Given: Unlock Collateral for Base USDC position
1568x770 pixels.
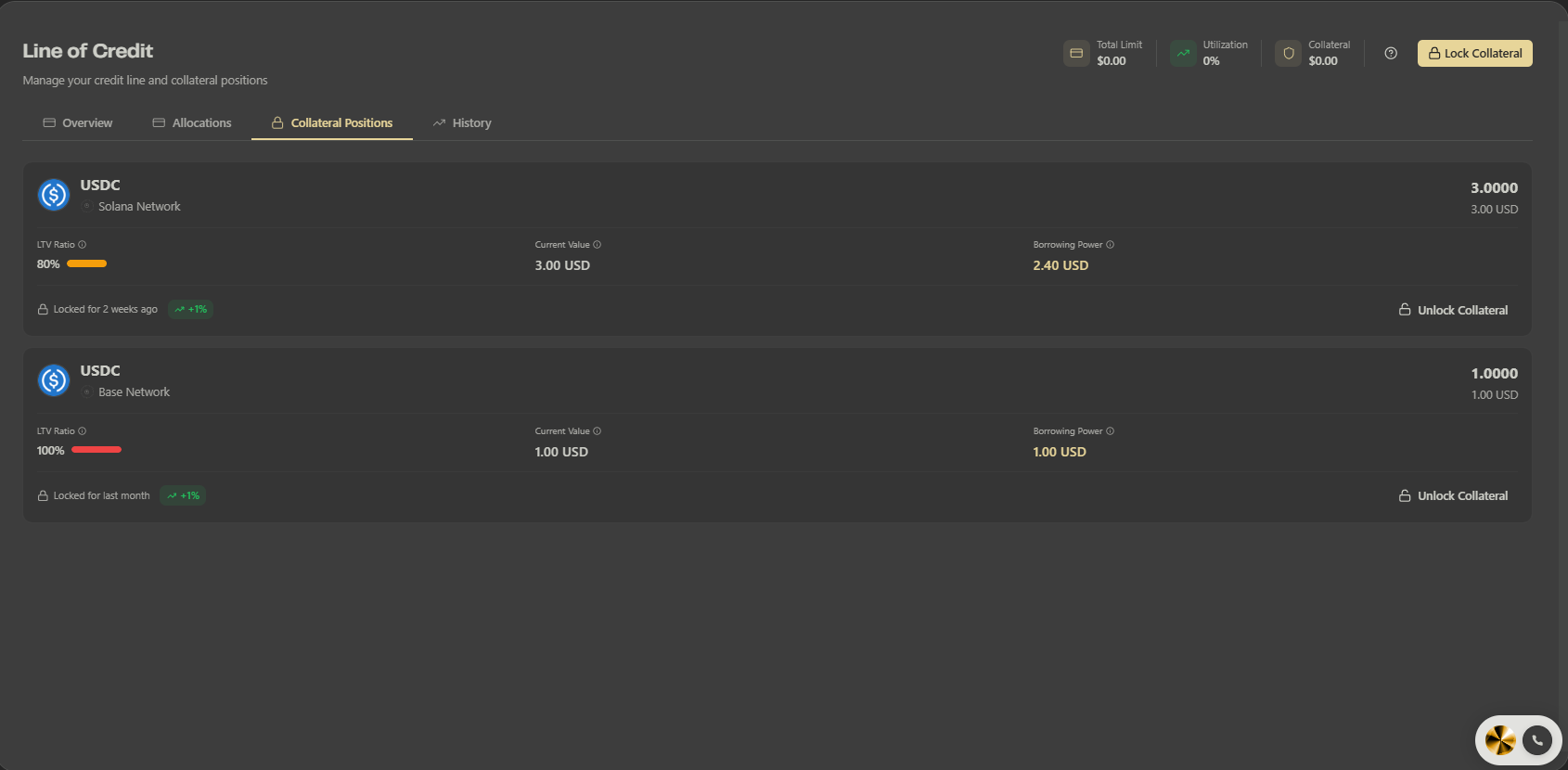Looking at the screenshot, I should (1453, 495).
